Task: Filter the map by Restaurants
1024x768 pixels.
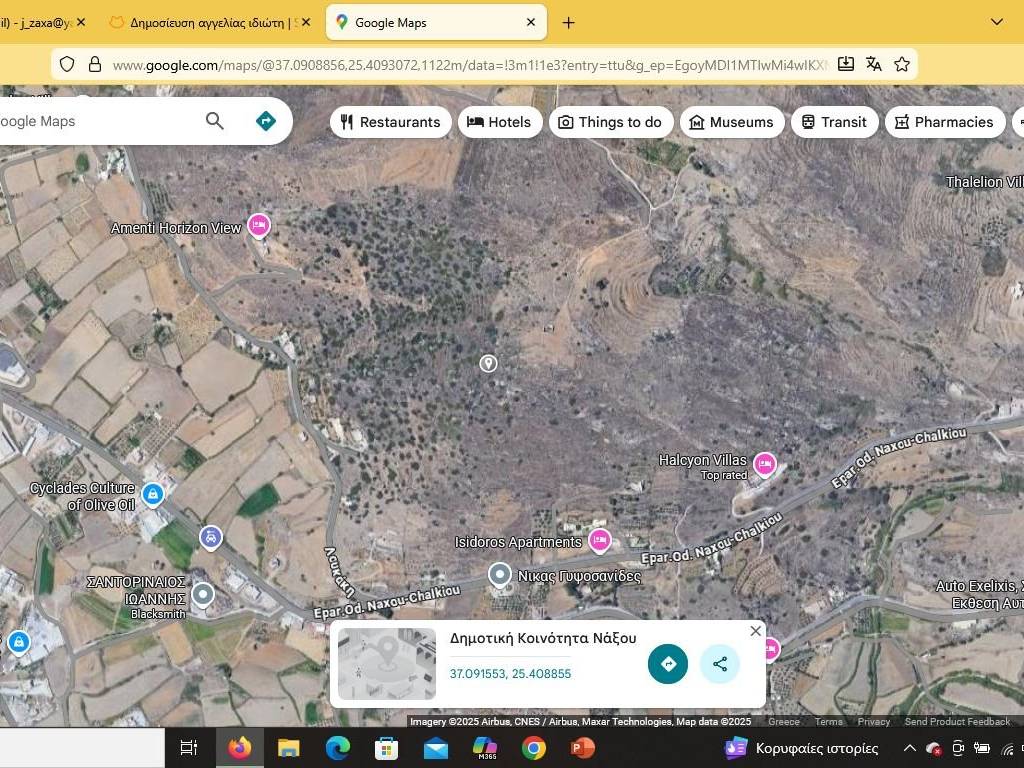Action: pos(391,122)
